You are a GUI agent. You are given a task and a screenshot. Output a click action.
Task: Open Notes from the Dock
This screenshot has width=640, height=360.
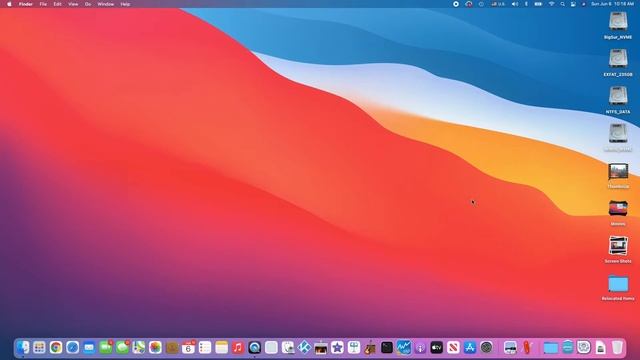(x=222, y=347)
